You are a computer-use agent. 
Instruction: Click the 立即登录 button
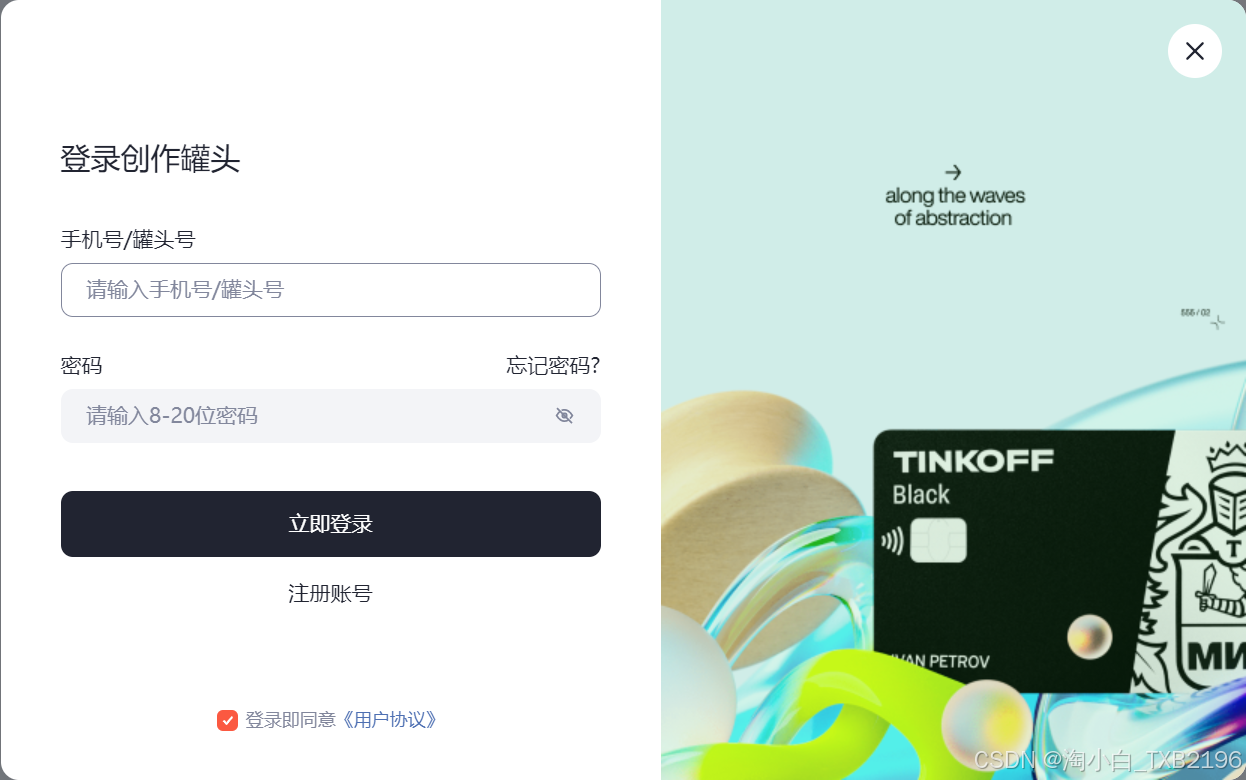331,524
